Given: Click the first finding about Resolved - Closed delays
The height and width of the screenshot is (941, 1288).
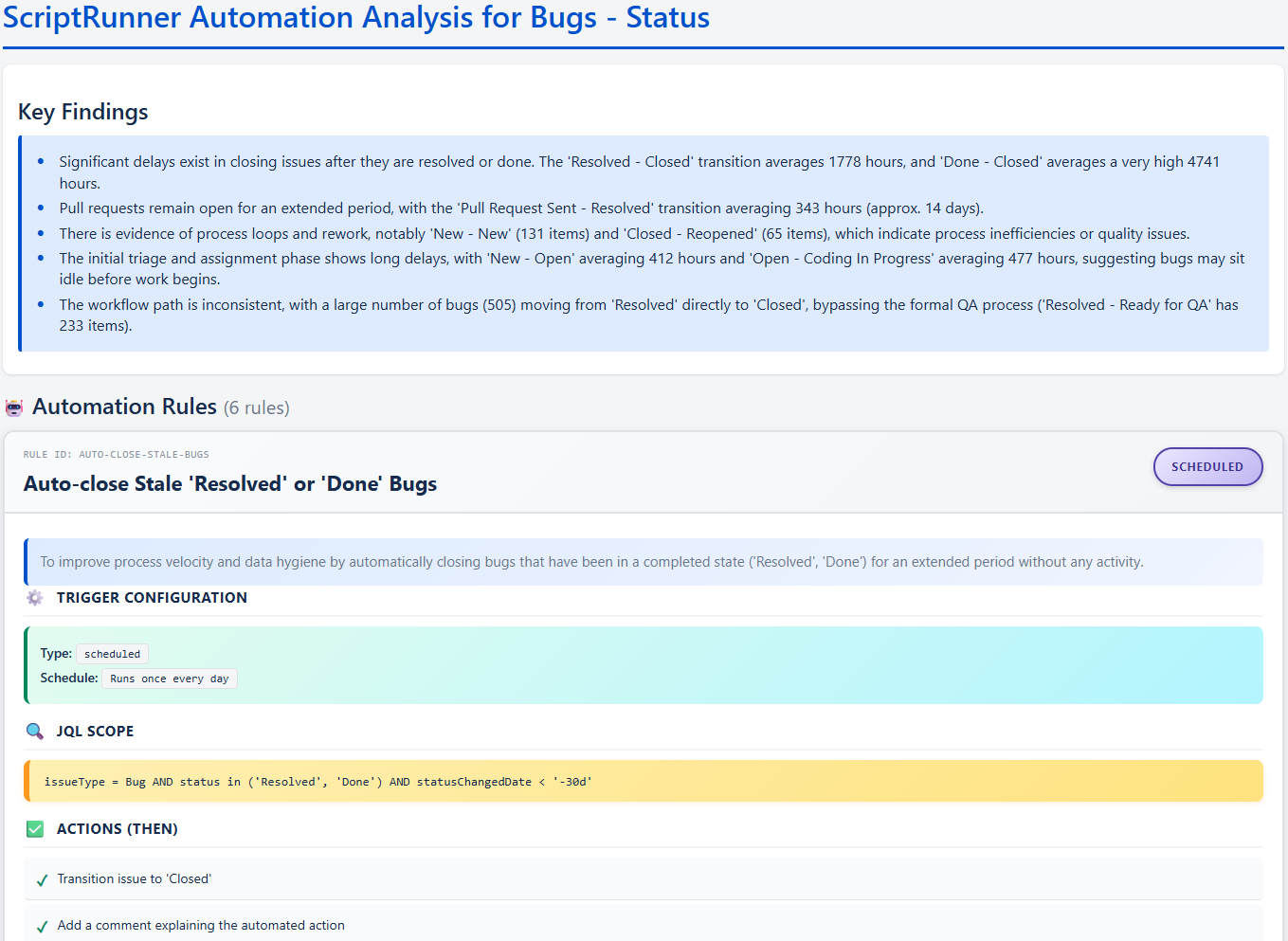Looking at the screenshot, I should point(639,172).
